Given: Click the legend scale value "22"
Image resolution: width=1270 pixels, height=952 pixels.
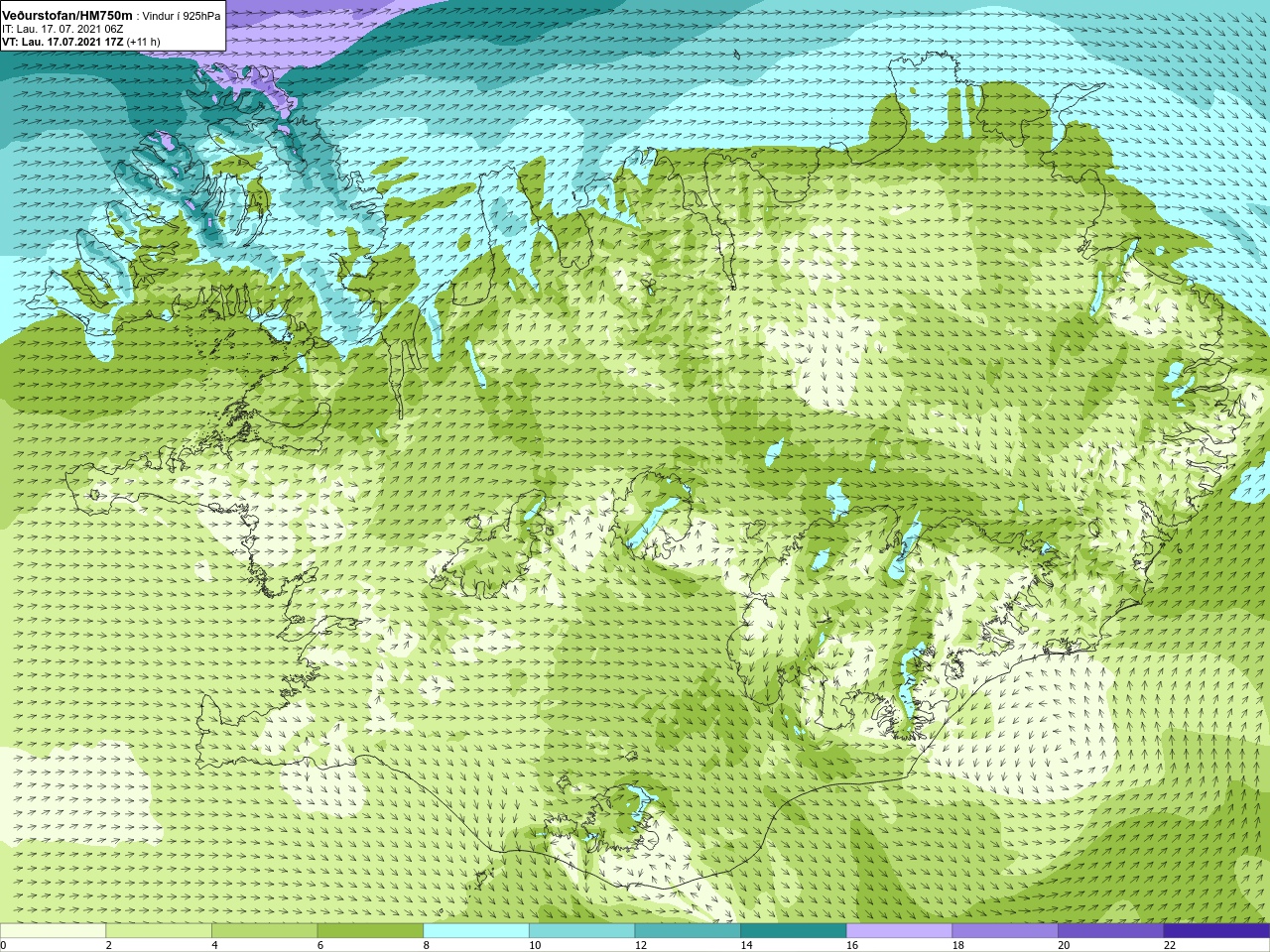Looking at the screenshot, I should point(1170,945).
